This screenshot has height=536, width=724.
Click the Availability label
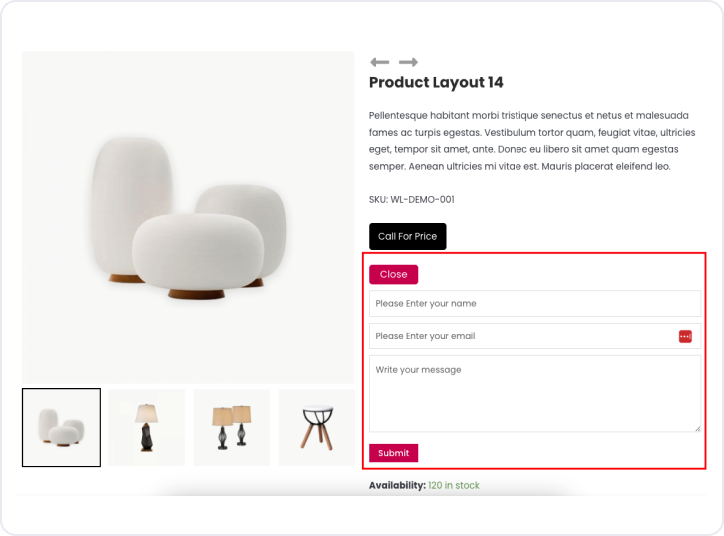397,486
